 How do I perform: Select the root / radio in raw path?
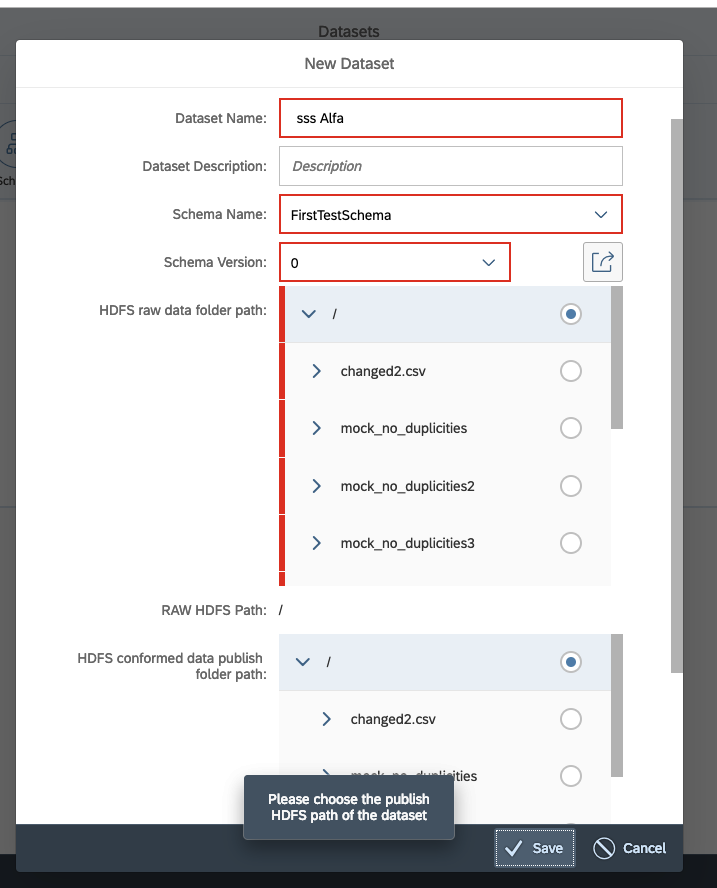(x=570, y=313)
